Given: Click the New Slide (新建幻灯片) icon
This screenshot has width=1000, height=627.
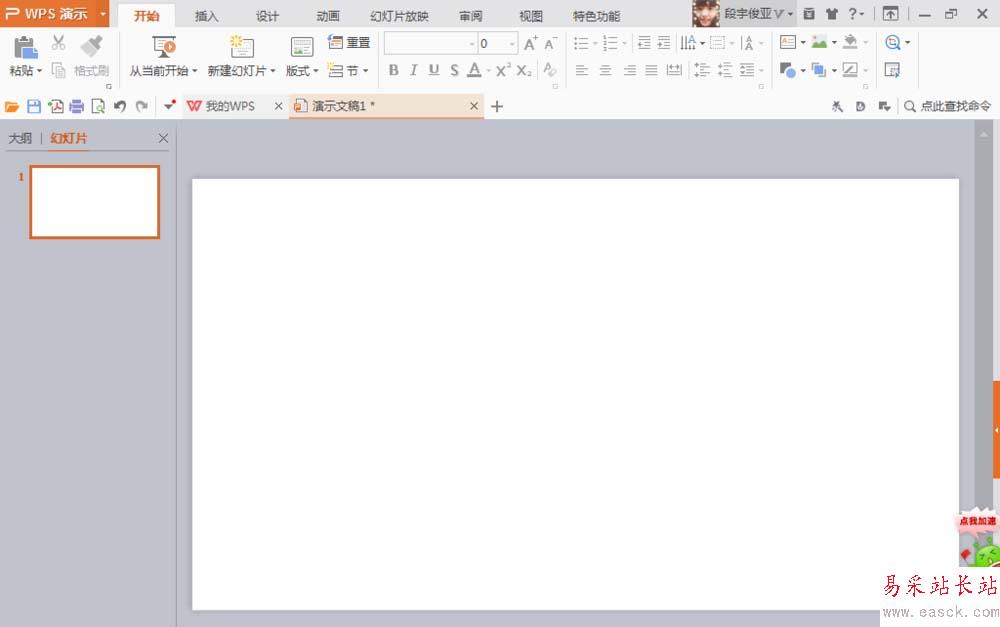Looking at the screenshot, I should tap(241, 46).
